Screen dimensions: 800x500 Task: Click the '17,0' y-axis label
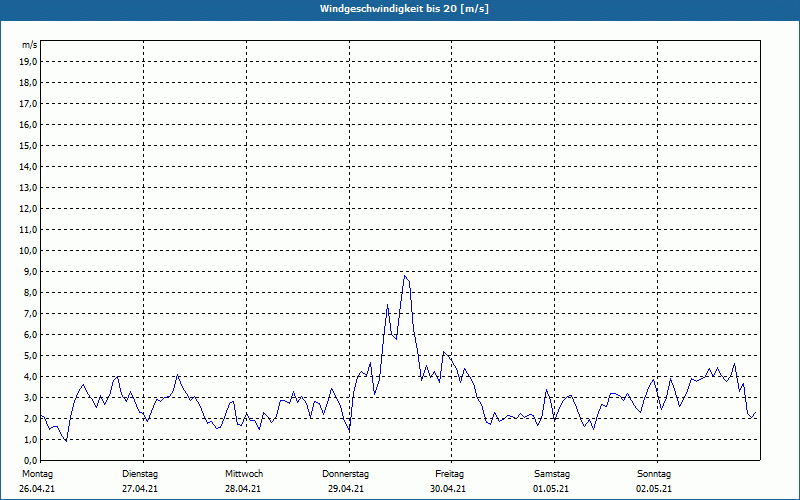(x=29, y=104)
